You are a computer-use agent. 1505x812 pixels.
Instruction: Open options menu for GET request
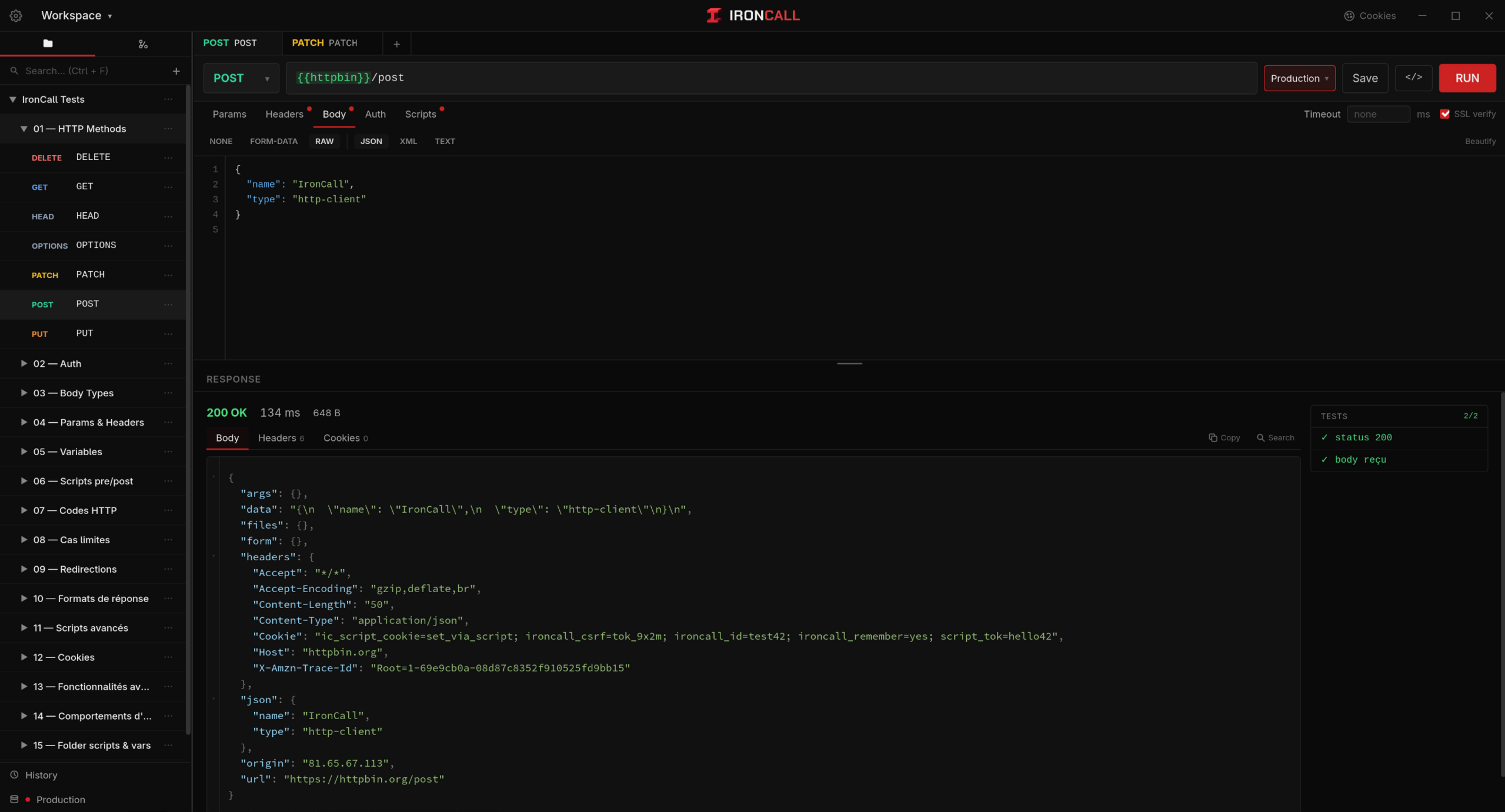click(x=168, y=187)
